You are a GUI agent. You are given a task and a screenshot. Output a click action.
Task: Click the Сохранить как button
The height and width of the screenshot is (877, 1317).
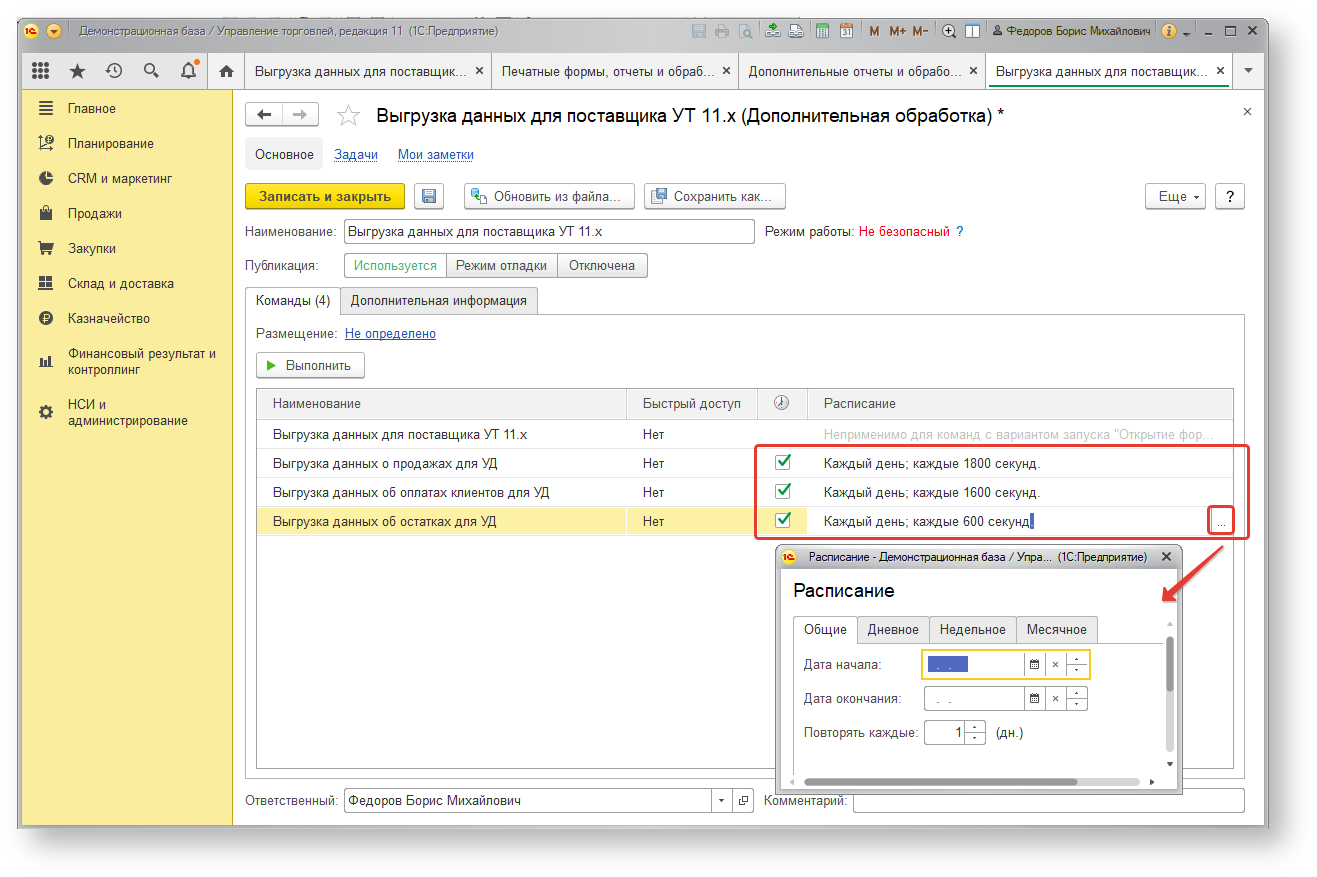(715, 197)
